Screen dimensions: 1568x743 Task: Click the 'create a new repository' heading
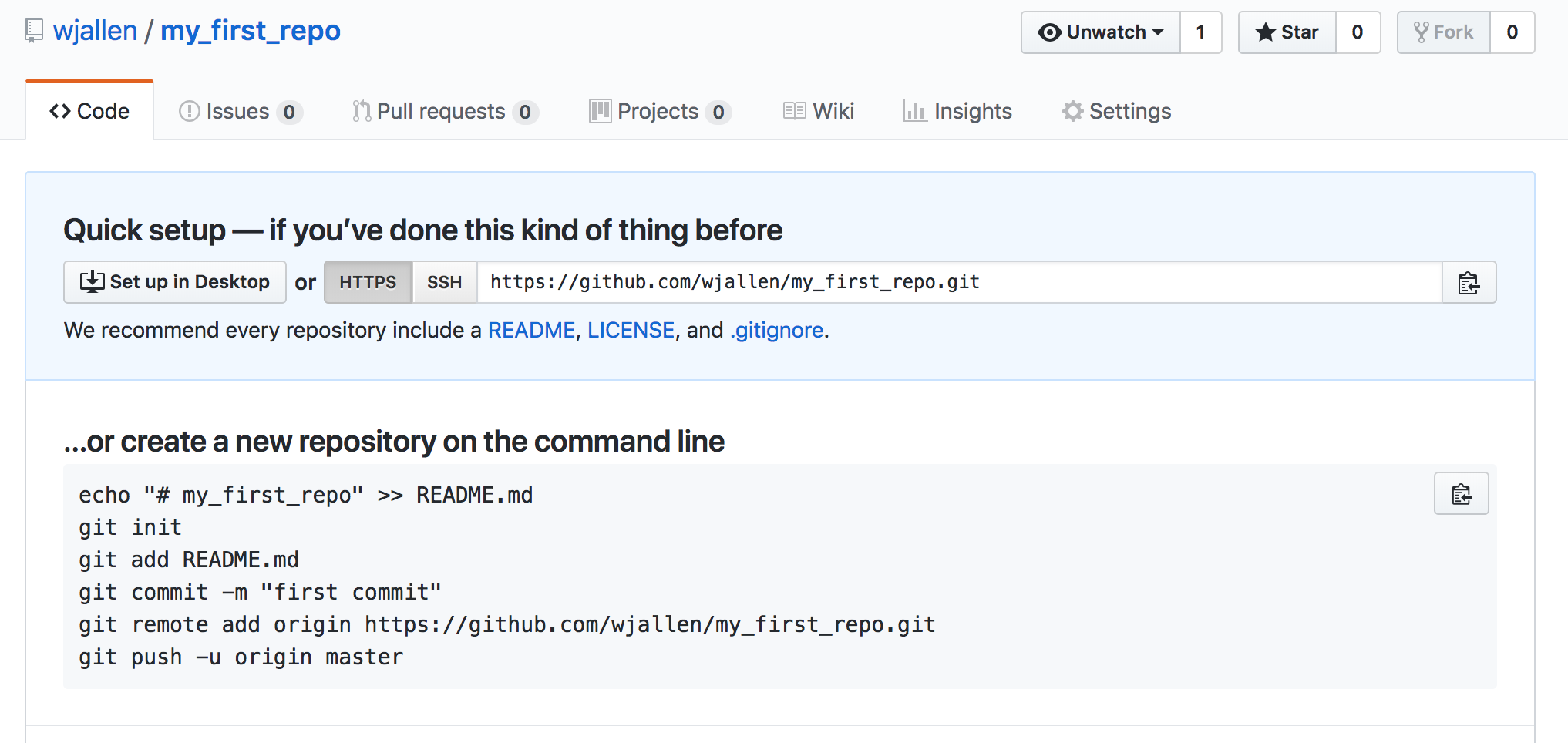tap(394, 441)
